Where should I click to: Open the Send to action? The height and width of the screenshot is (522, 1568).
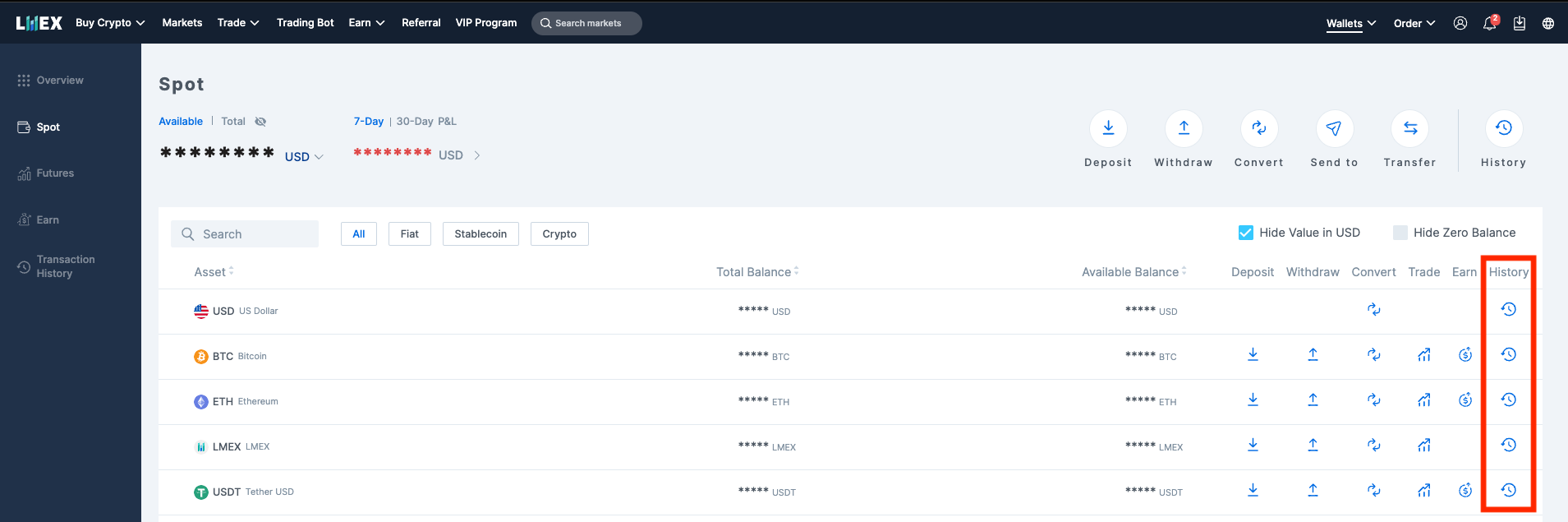click(x=1334, y=128)
